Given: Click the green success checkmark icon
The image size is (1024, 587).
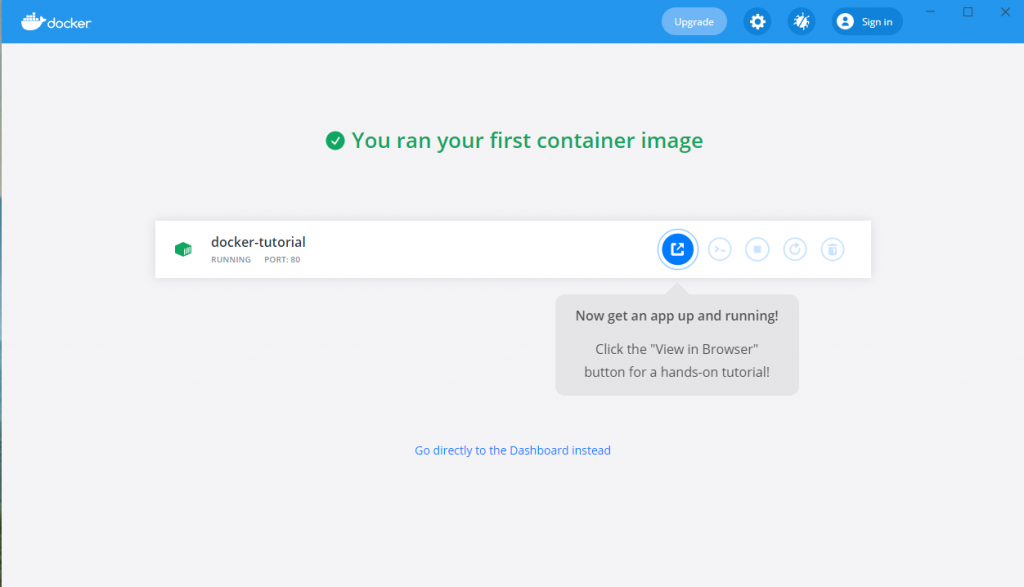Looking at the screenshot, I should 335,140.
